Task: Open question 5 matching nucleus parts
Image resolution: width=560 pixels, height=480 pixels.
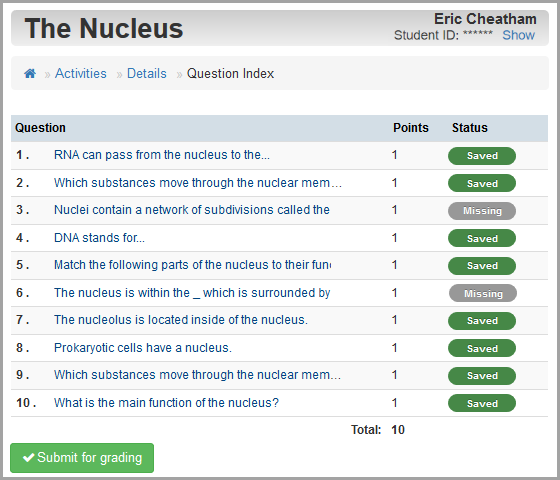Action: tap(192, 265)
